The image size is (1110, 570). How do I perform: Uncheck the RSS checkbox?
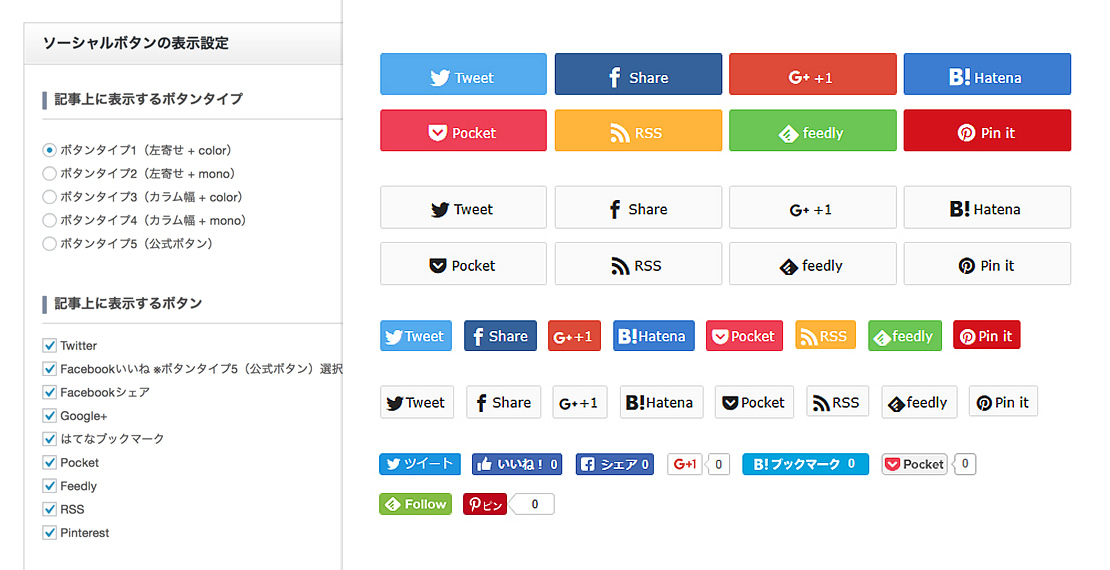click(50, 509)
